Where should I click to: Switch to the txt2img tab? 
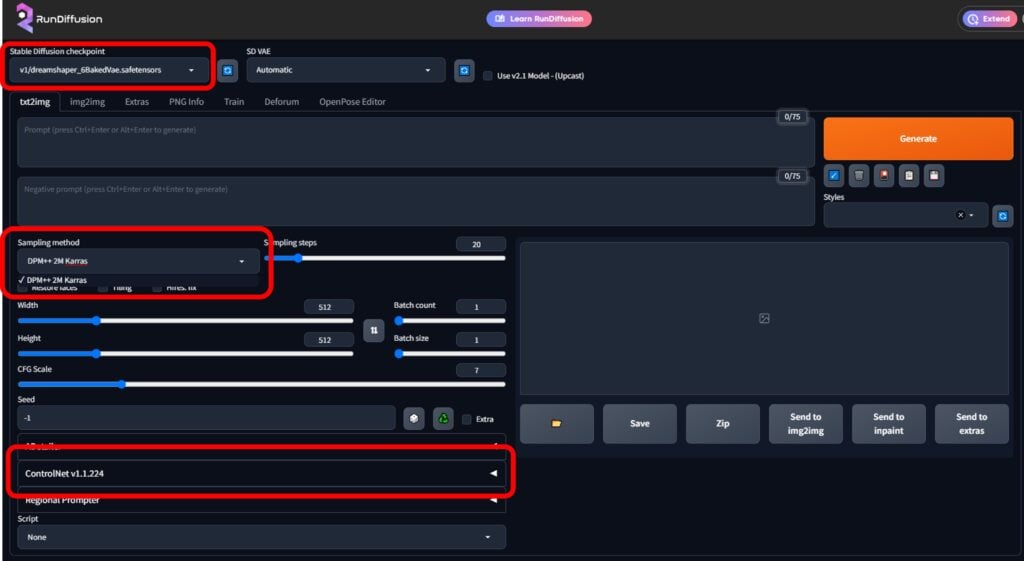35,102
